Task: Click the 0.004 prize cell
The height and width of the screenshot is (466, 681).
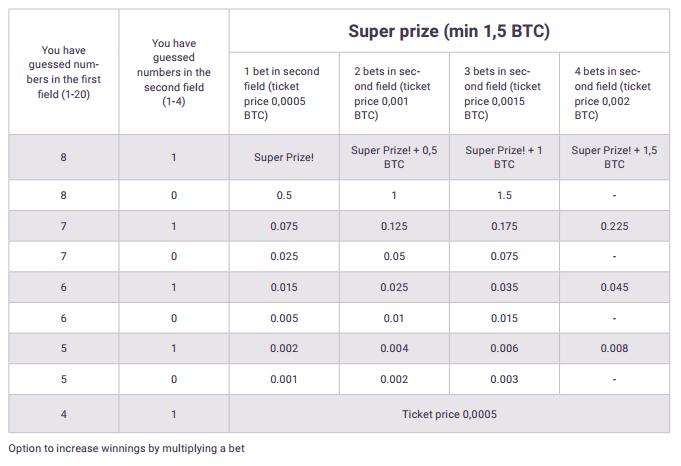Action: 394,349
